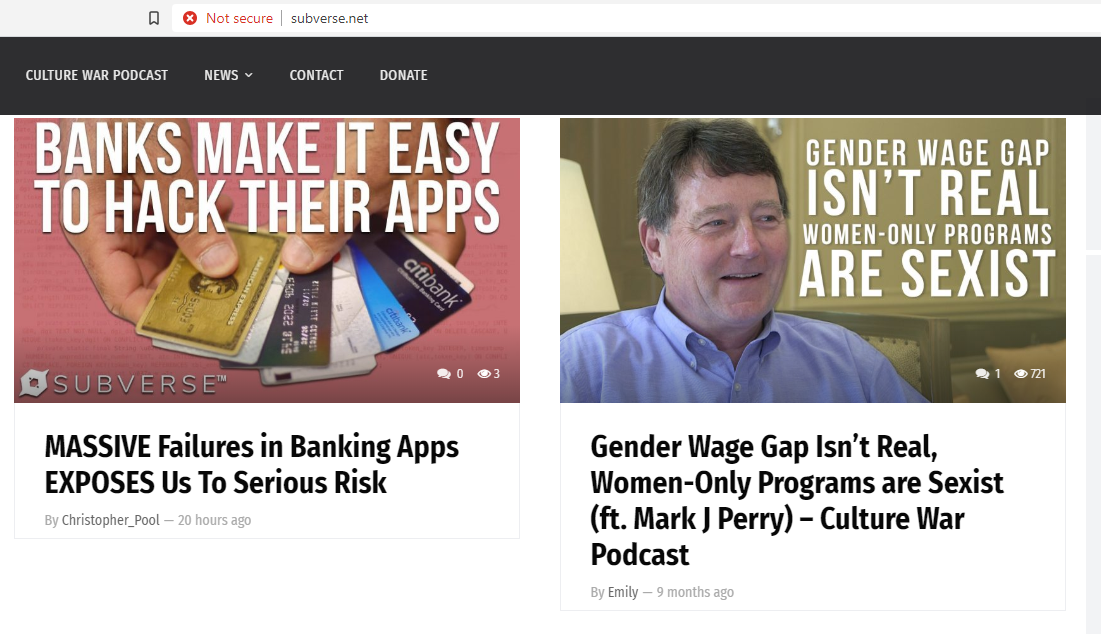
Task: View author Christopher_Pool's profile
Action: [110, 520]
